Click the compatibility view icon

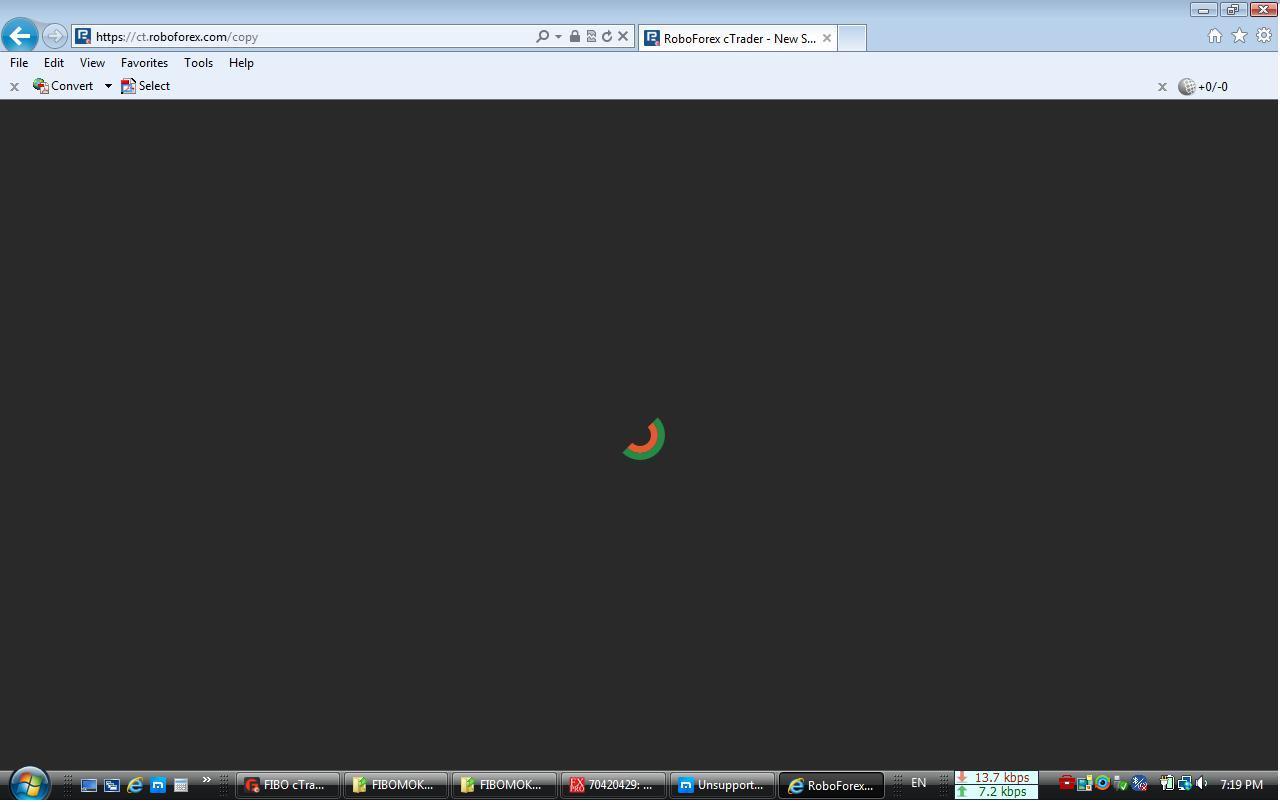tap(591, 36)
